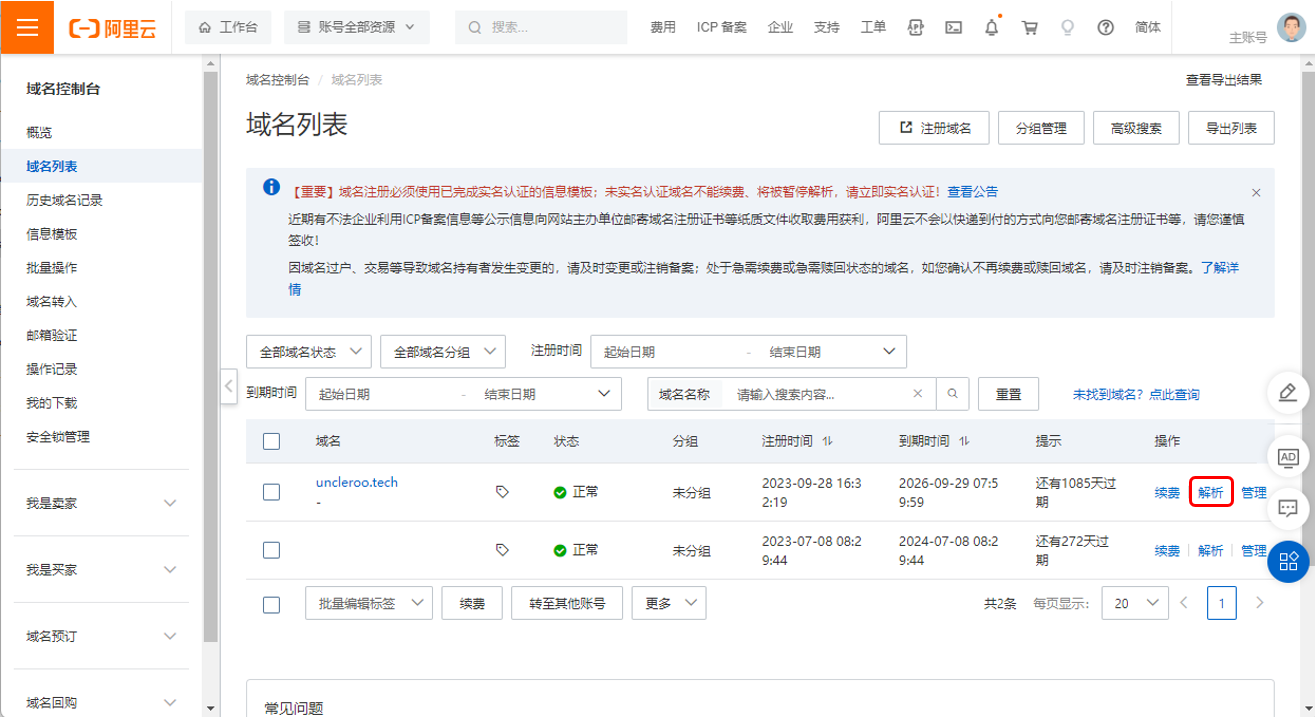Open the 费用 top menu

point(663,28)
